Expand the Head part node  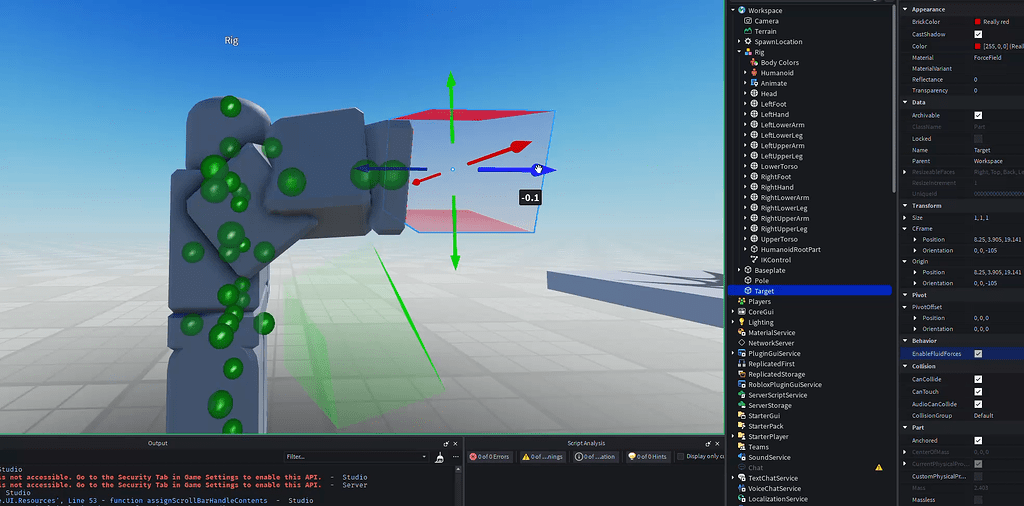(x=746, y=94)
